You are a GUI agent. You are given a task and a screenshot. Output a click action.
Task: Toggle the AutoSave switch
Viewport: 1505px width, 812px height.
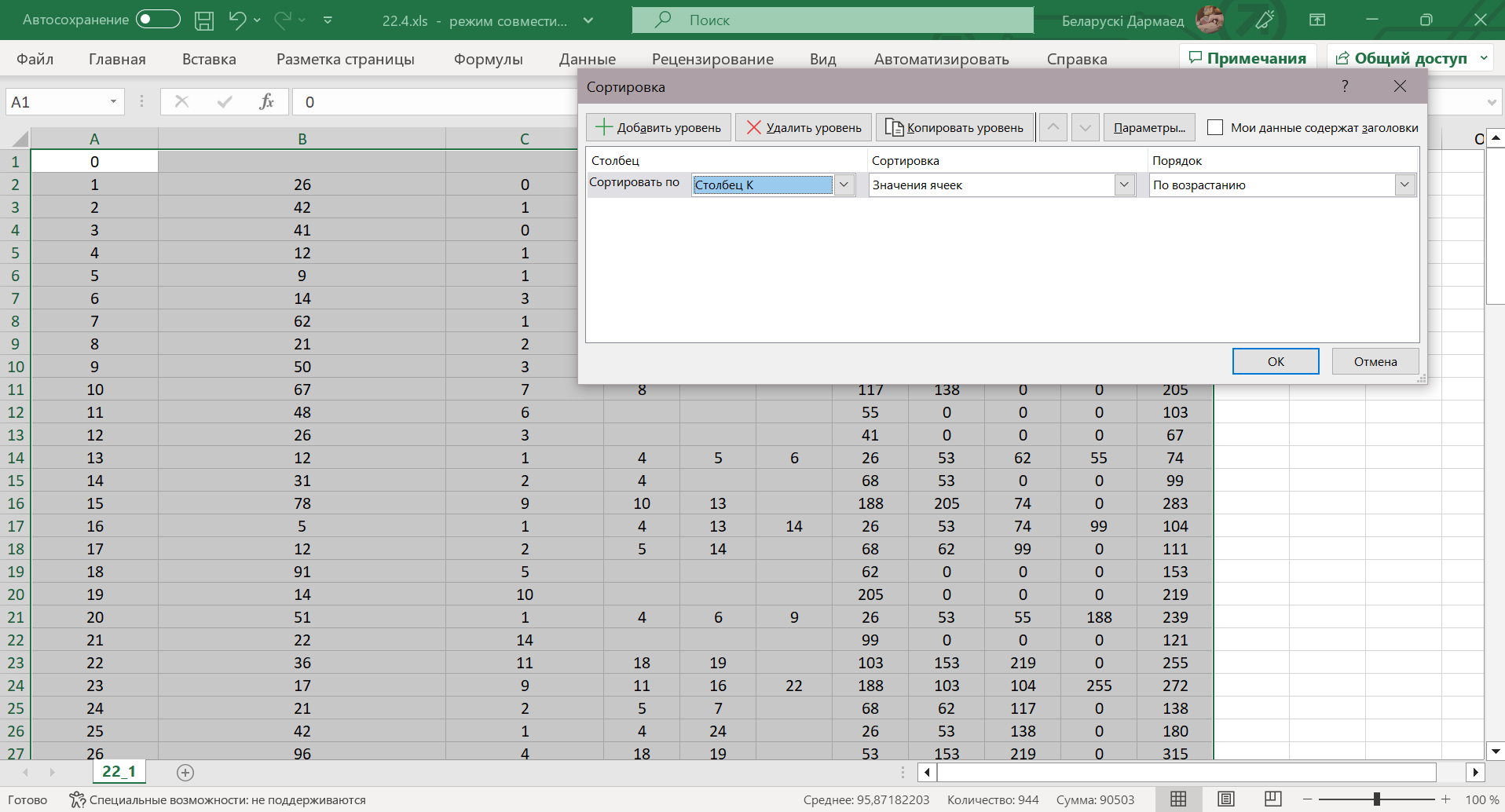pyautogui.click(x=157, y=20)
